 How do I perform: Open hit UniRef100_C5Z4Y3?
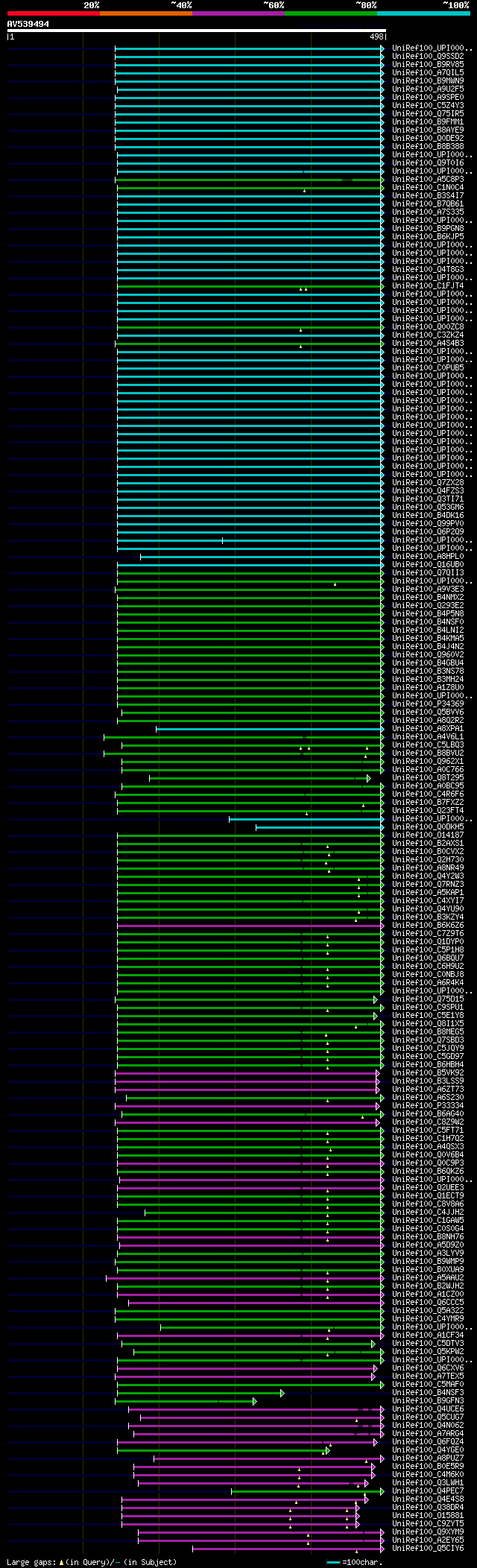[x=428, y=105]
